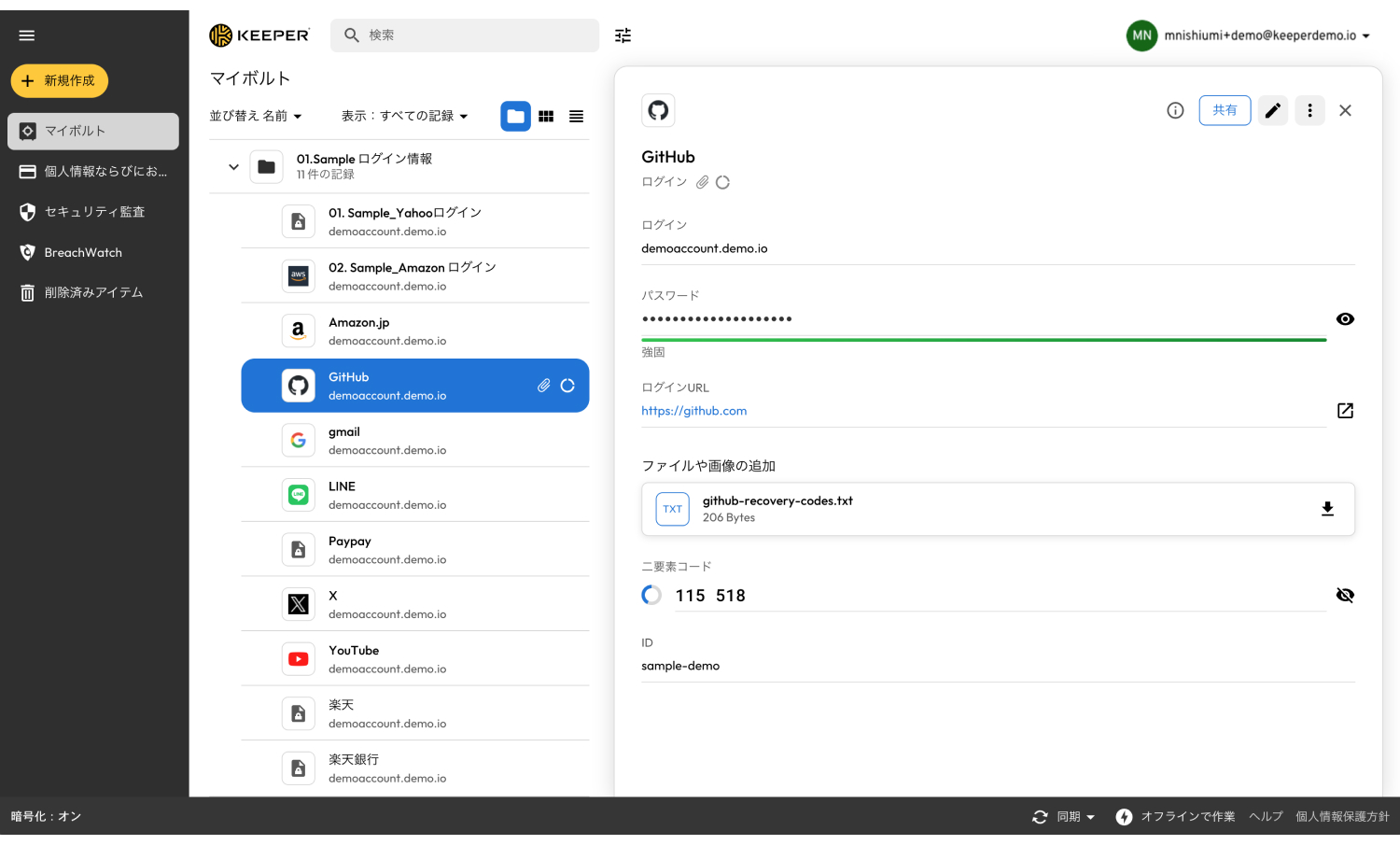
Task: Open record details via the info icon
Action: coord(1174,110)
